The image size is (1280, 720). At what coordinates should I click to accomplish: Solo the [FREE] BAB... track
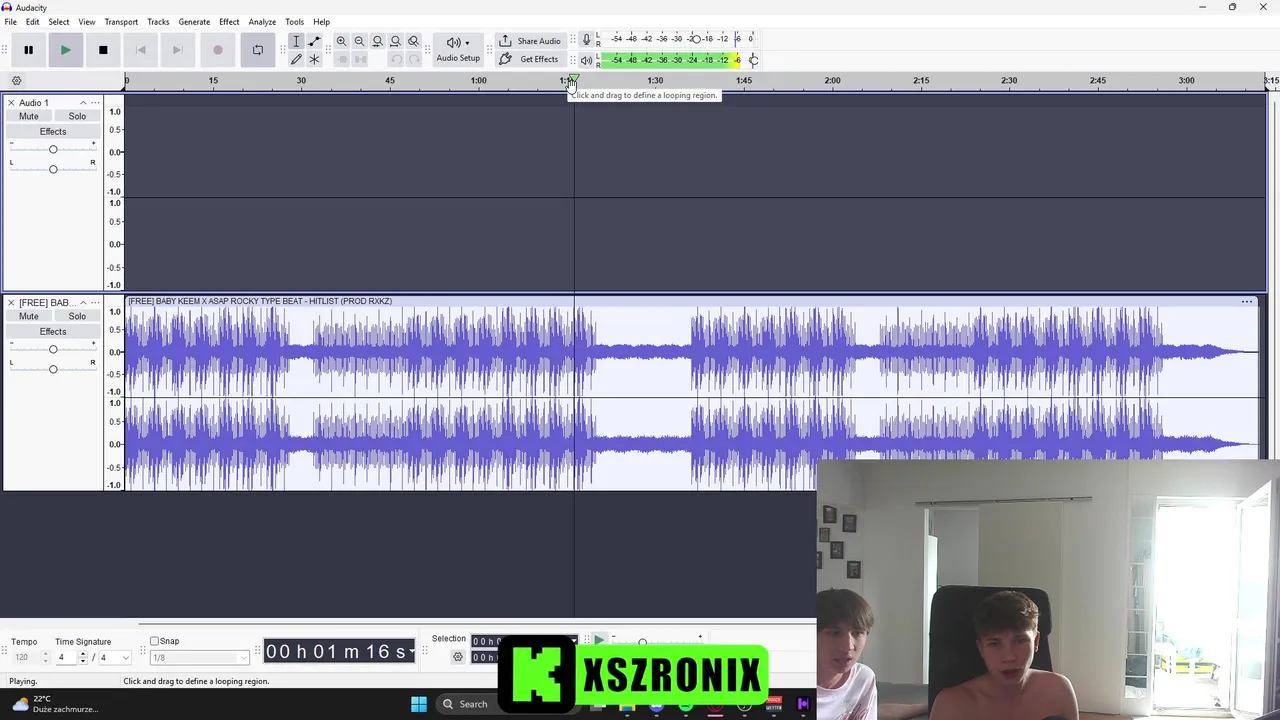tap(77, 316)
